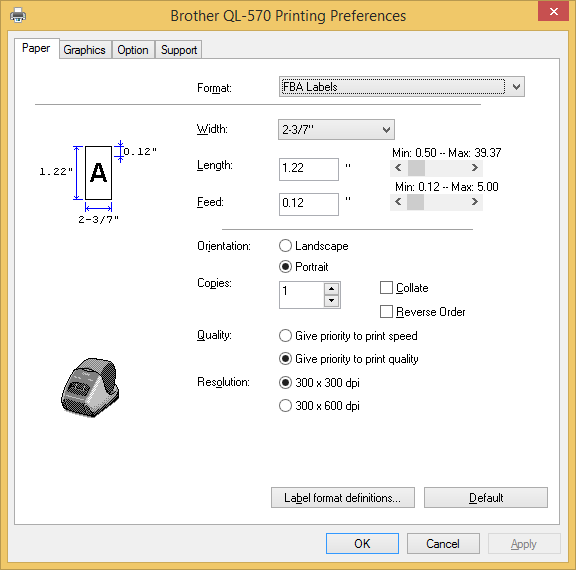576x570 pixels.
Task: Enable the Reverse Order checkbox
Action: (422, 312)
